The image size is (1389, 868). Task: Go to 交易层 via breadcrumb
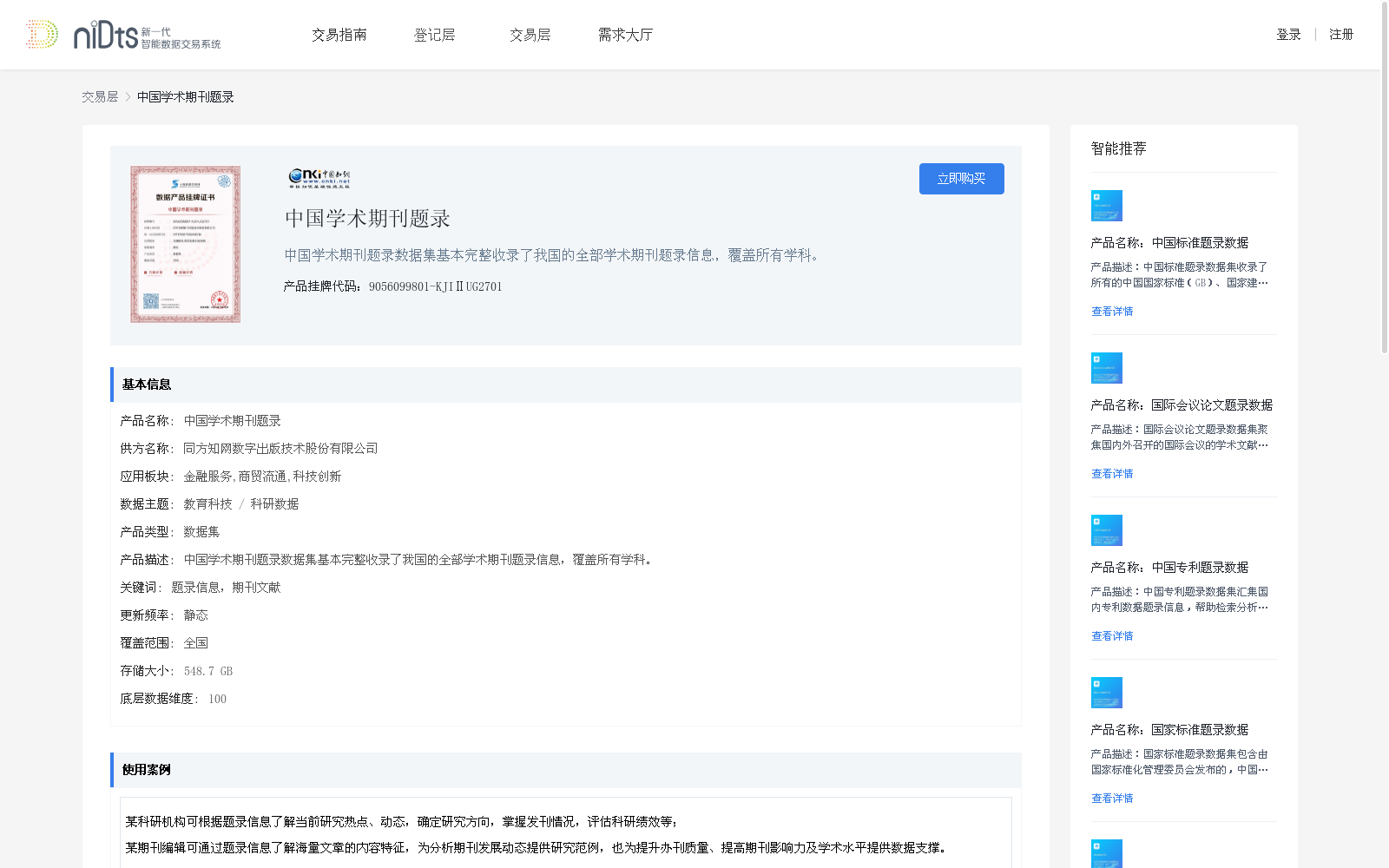[x=100, y=97]
